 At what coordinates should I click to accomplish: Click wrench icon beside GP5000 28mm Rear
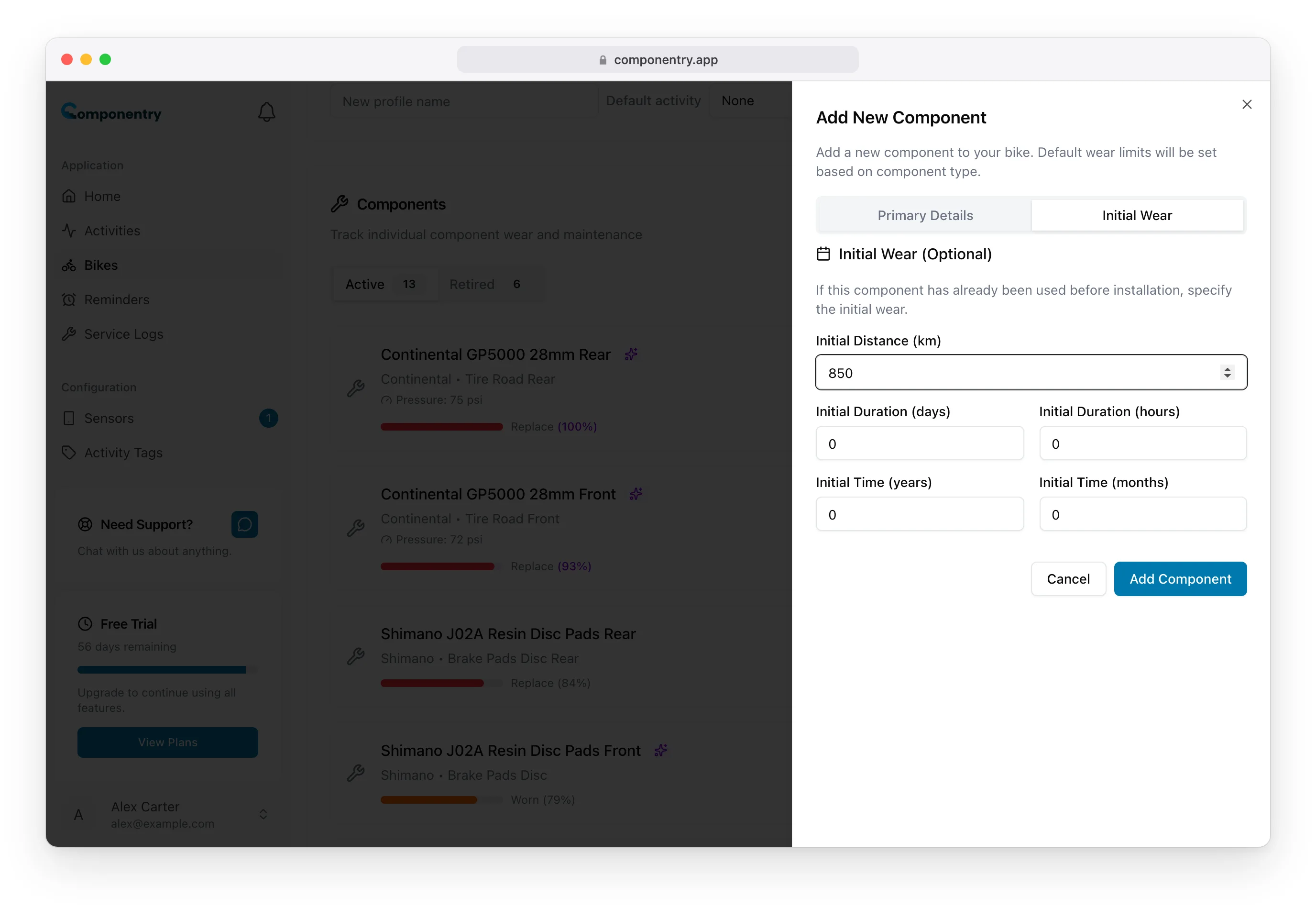(x=355, y=388)
